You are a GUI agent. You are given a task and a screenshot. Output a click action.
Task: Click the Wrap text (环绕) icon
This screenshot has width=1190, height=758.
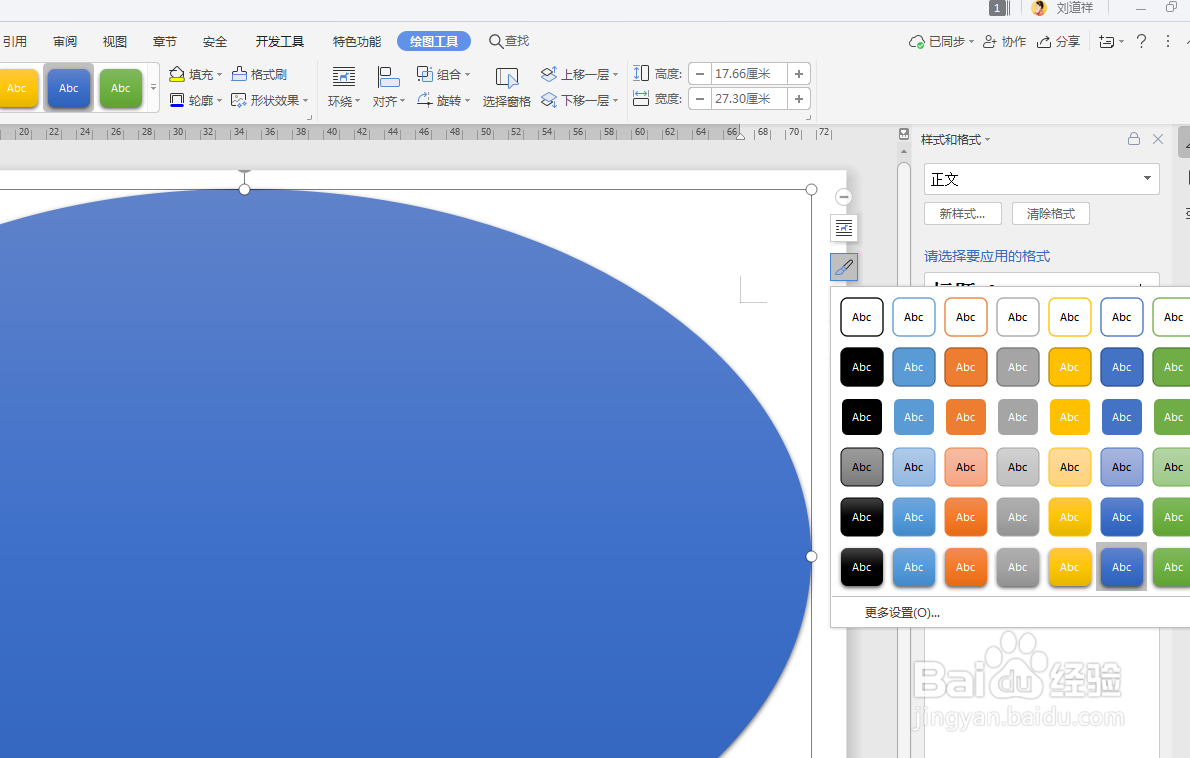(343, 77)
